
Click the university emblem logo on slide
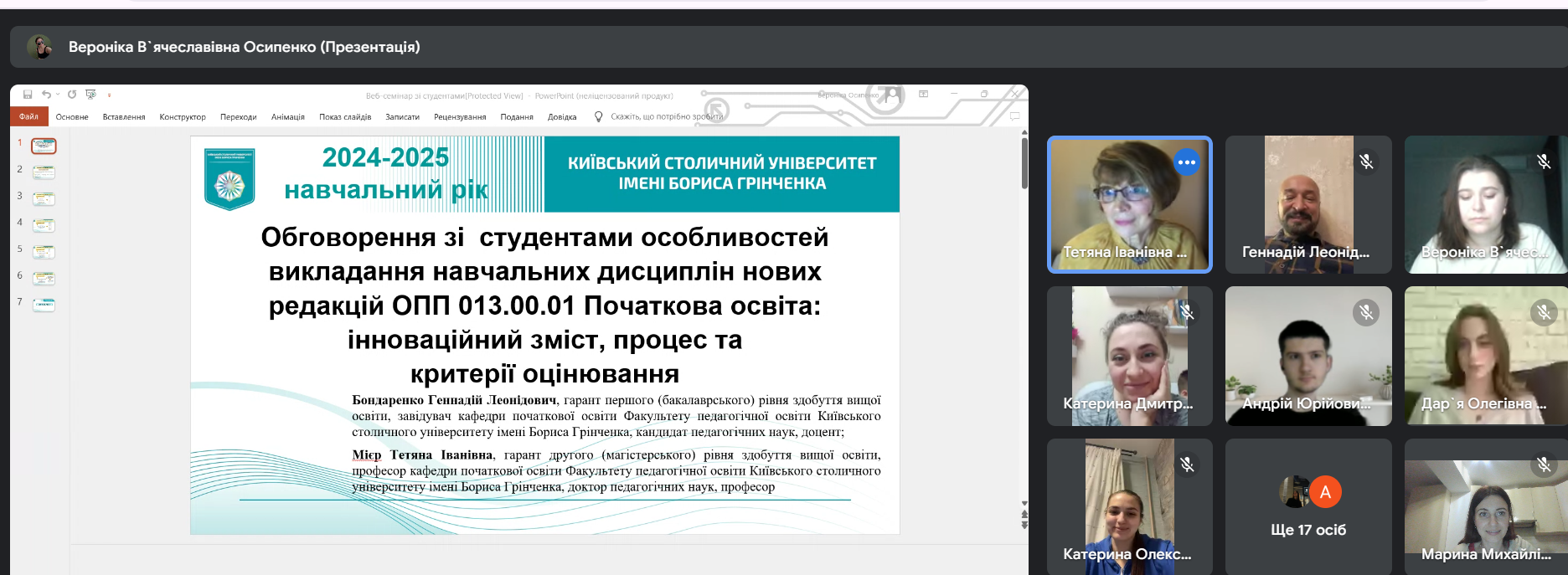tap(230, 179)
